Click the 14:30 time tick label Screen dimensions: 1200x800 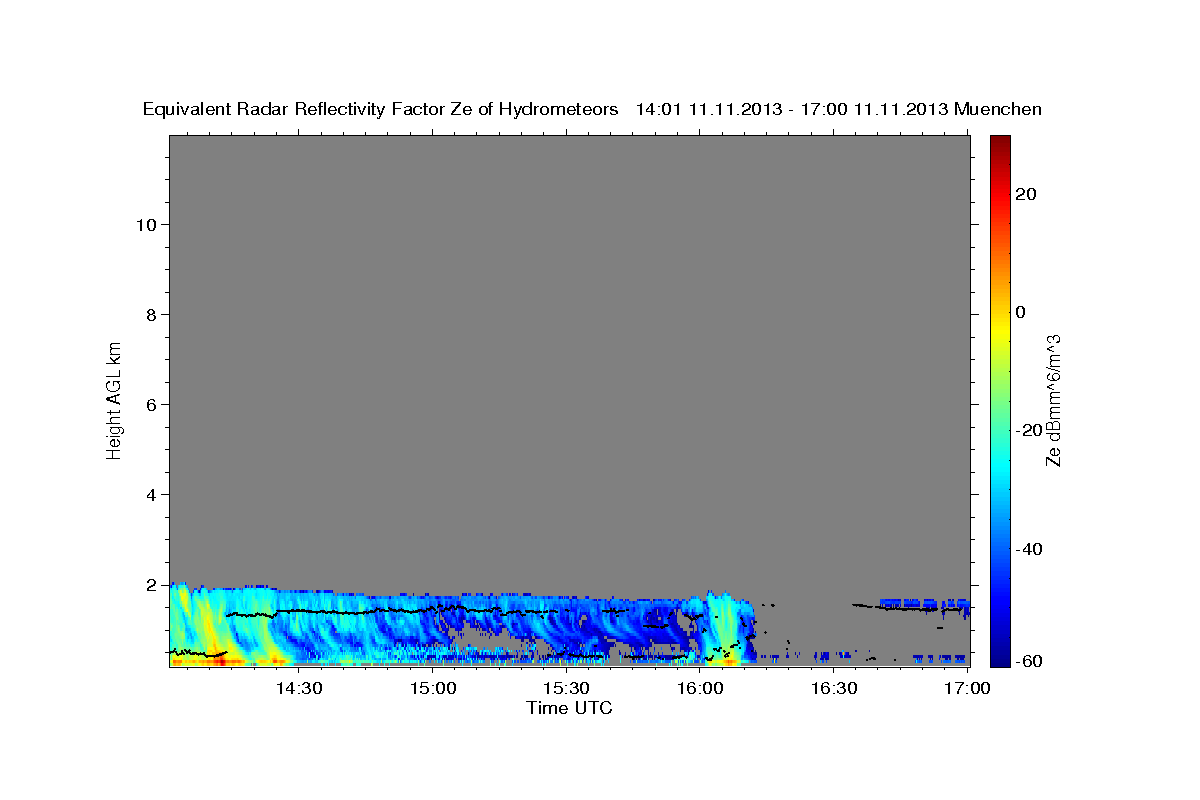298,689
